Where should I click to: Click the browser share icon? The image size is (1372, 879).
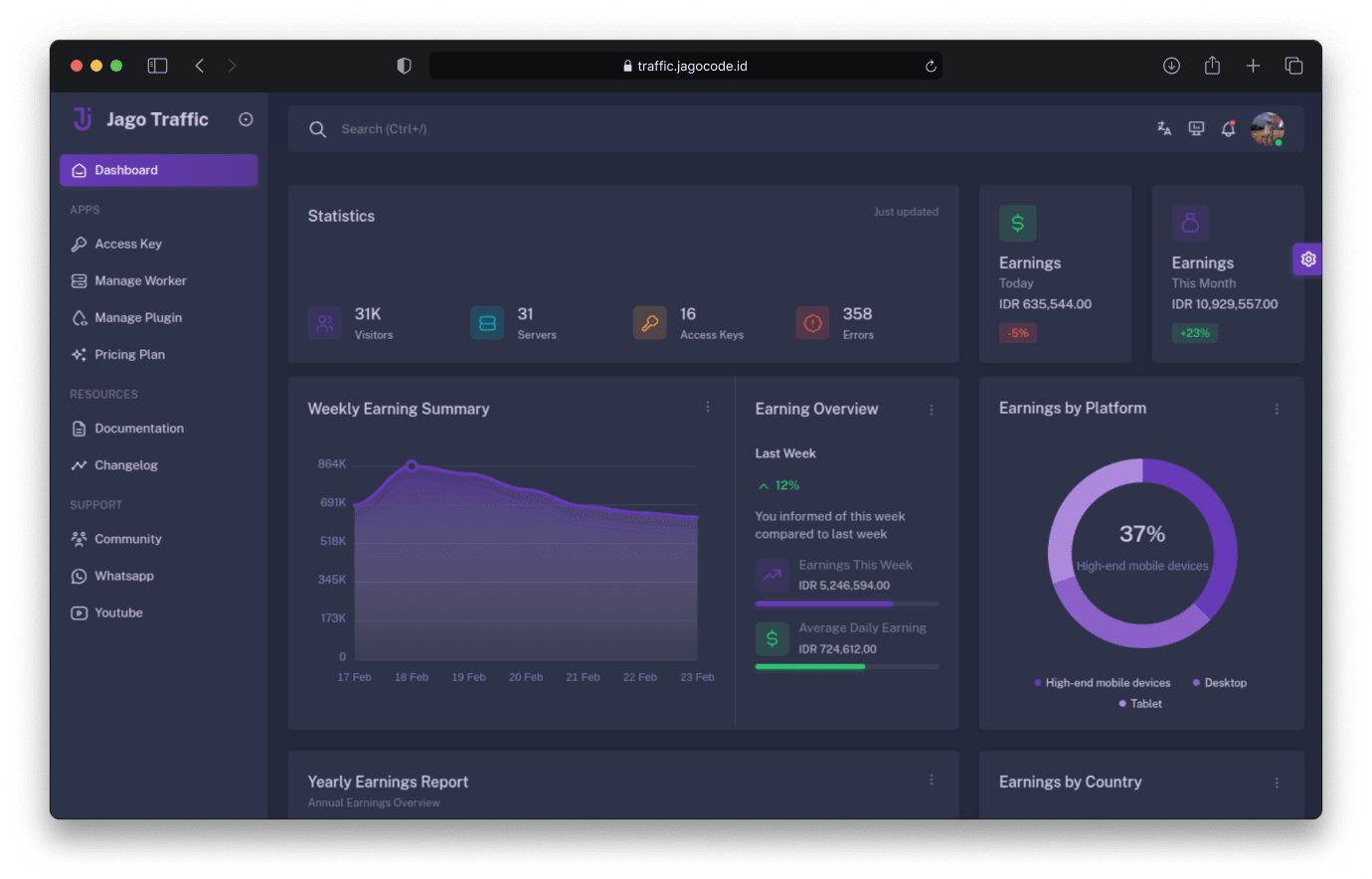1212,66
